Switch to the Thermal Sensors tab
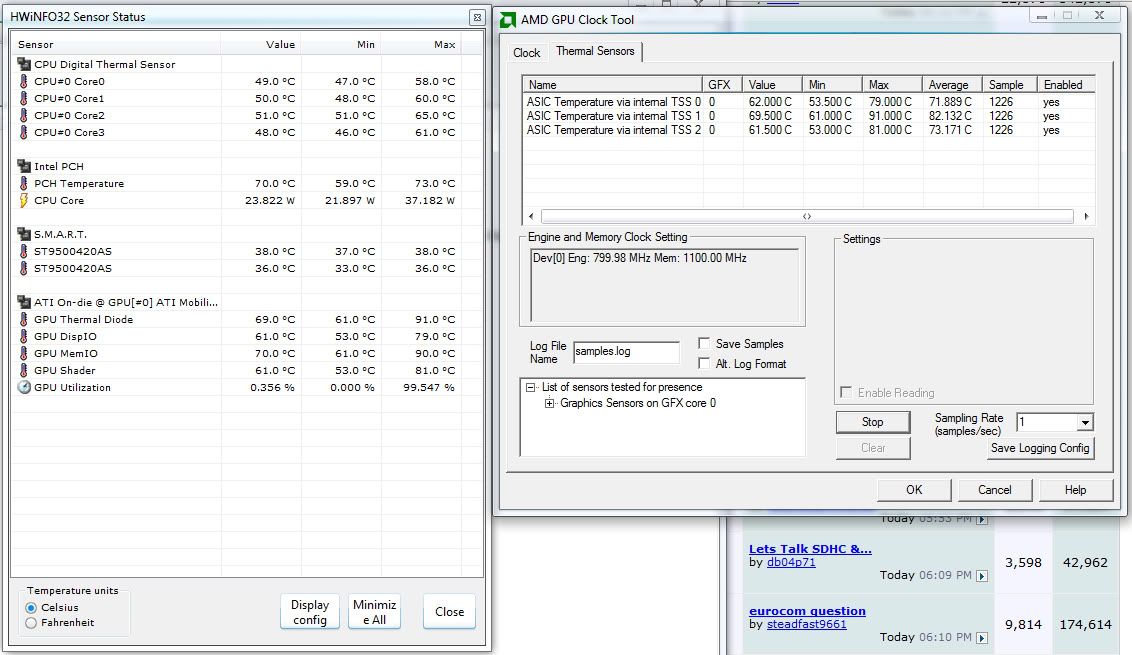The height and width of the screenshot is (655, 1132). tap(595, 51)
